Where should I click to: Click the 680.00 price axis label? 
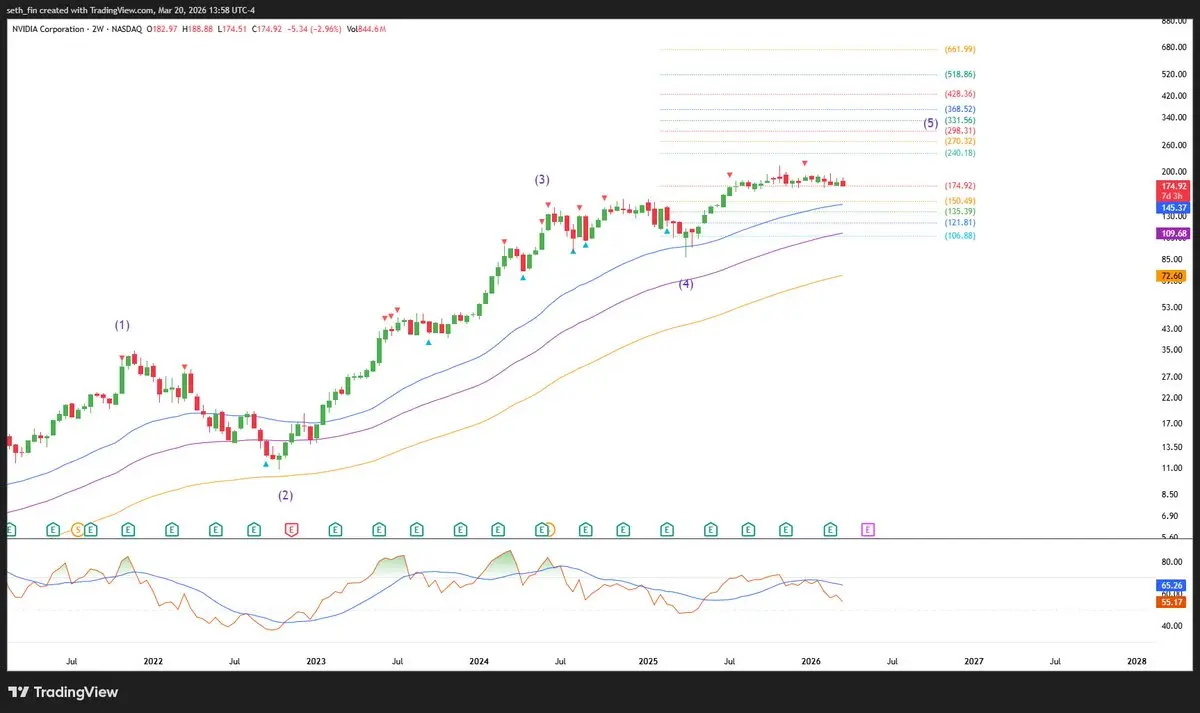(1173, 46)
